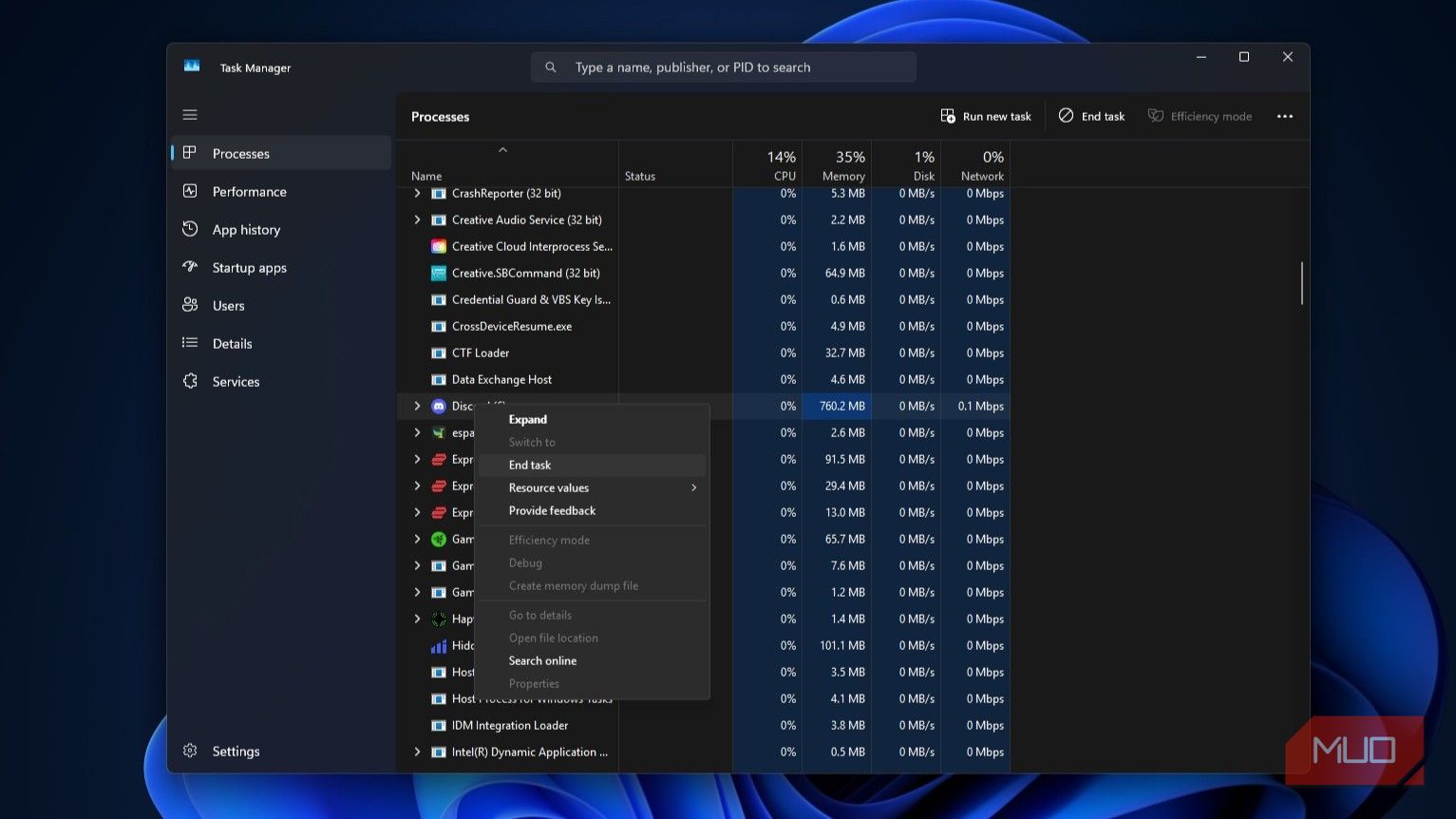Click the End task toolbar button label
1456x819 pixels.
tap(1103, 116)
